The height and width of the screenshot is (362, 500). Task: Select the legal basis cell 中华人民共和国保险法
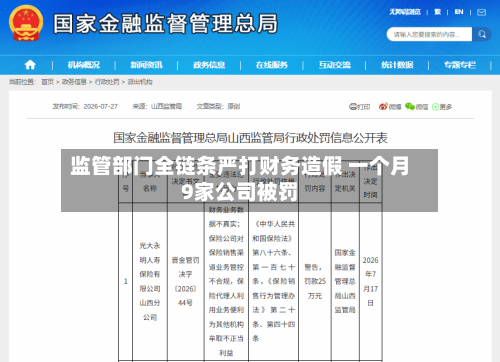click(273, 282)
